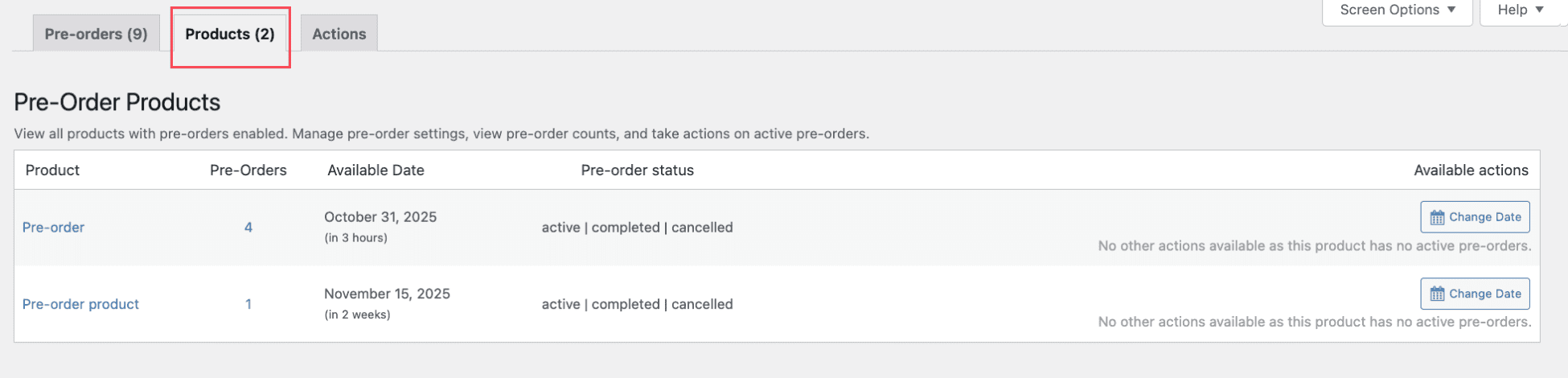Expand the Screen Options dropdown
The height and width of the screenshot is (378, 1568).
pos(1398,10)
